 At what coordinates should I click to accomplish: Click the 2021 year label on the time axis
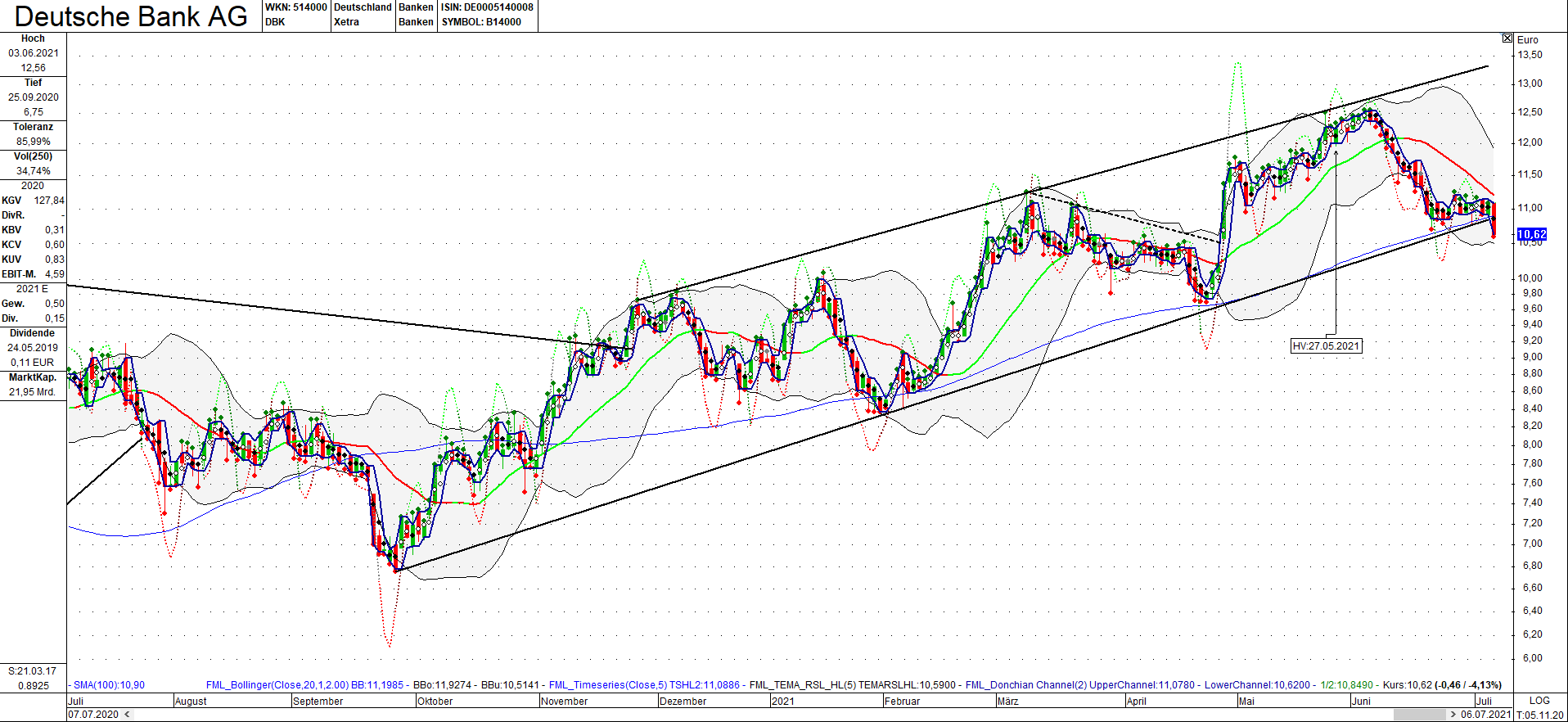coord(783,702)
